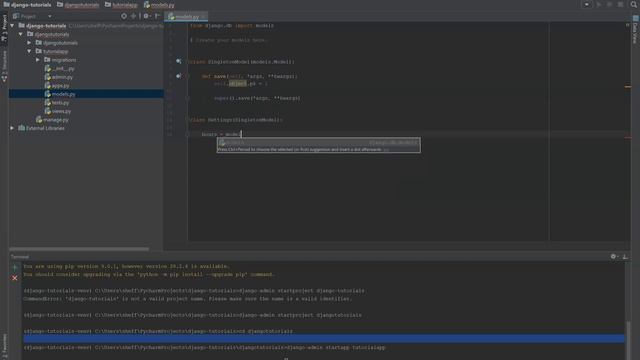Expand External Libraries node arrow
The image size is (640, 360).
pos(12,128)
